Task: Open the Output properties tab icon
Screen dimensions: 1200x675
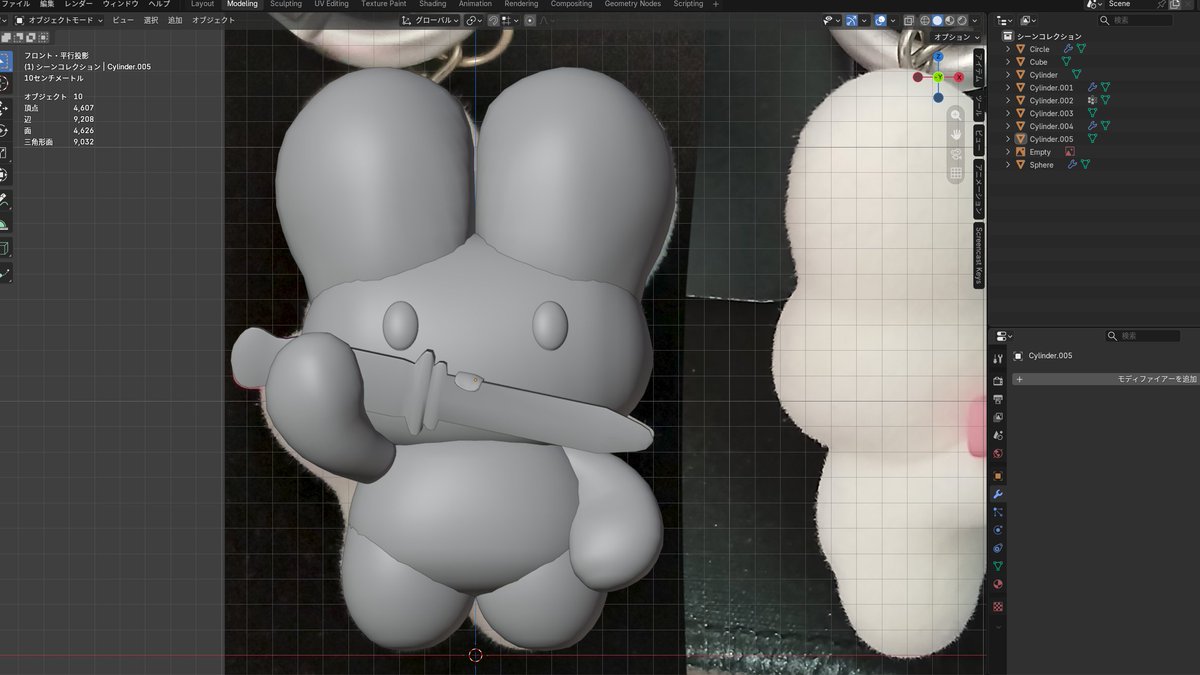Action: 997,399
